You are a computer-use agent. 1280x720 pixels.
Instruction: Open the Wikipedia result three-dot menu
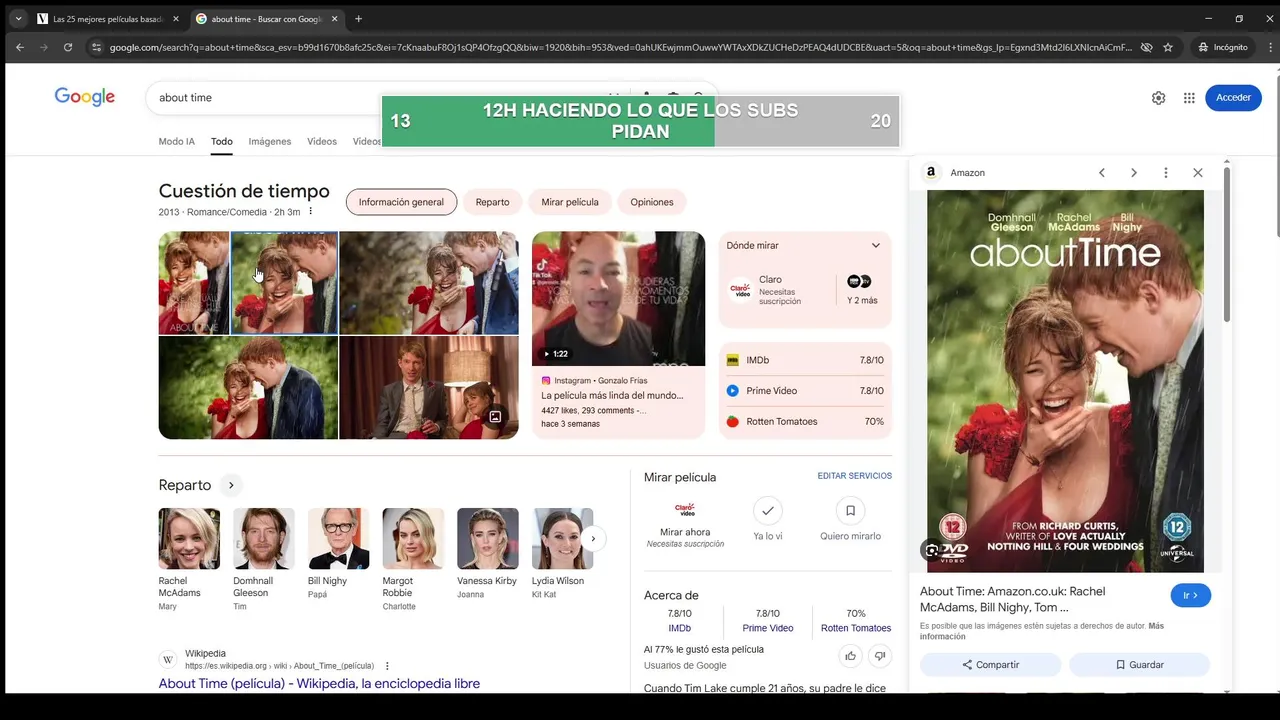(x=387, y=666)
